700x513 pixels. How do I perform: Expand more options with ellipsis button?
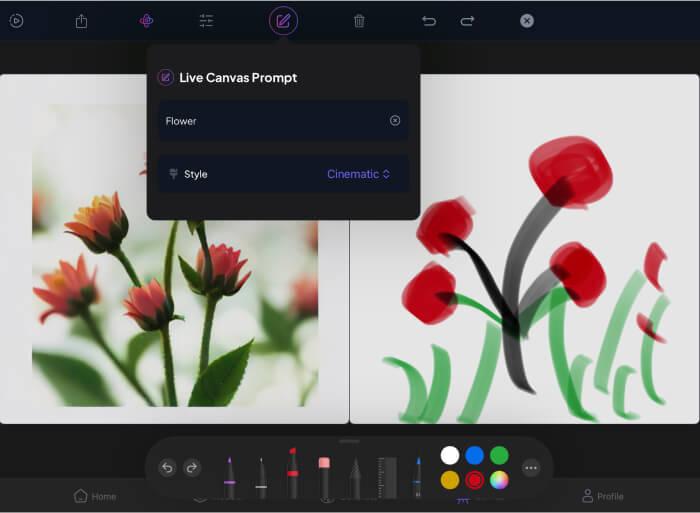(531, 467)
